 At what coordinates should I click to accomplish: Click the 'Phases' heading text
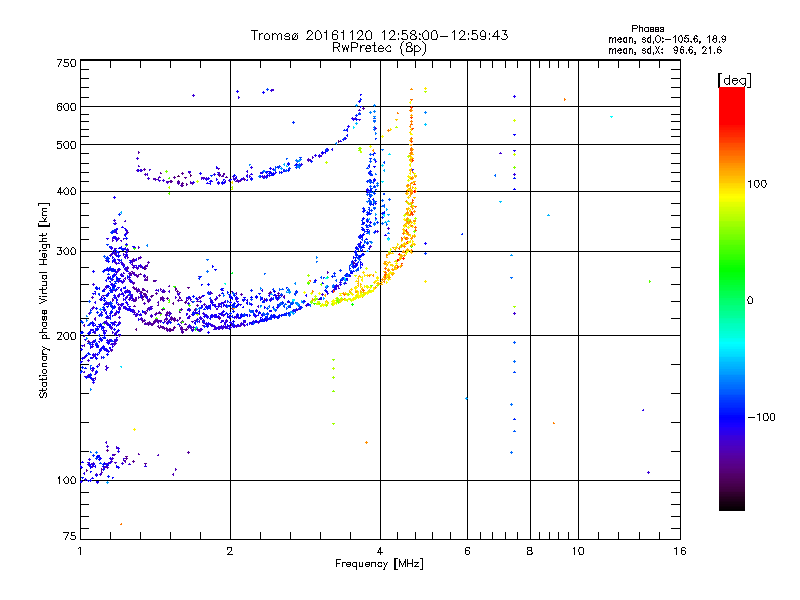click(x=647, y=29)
